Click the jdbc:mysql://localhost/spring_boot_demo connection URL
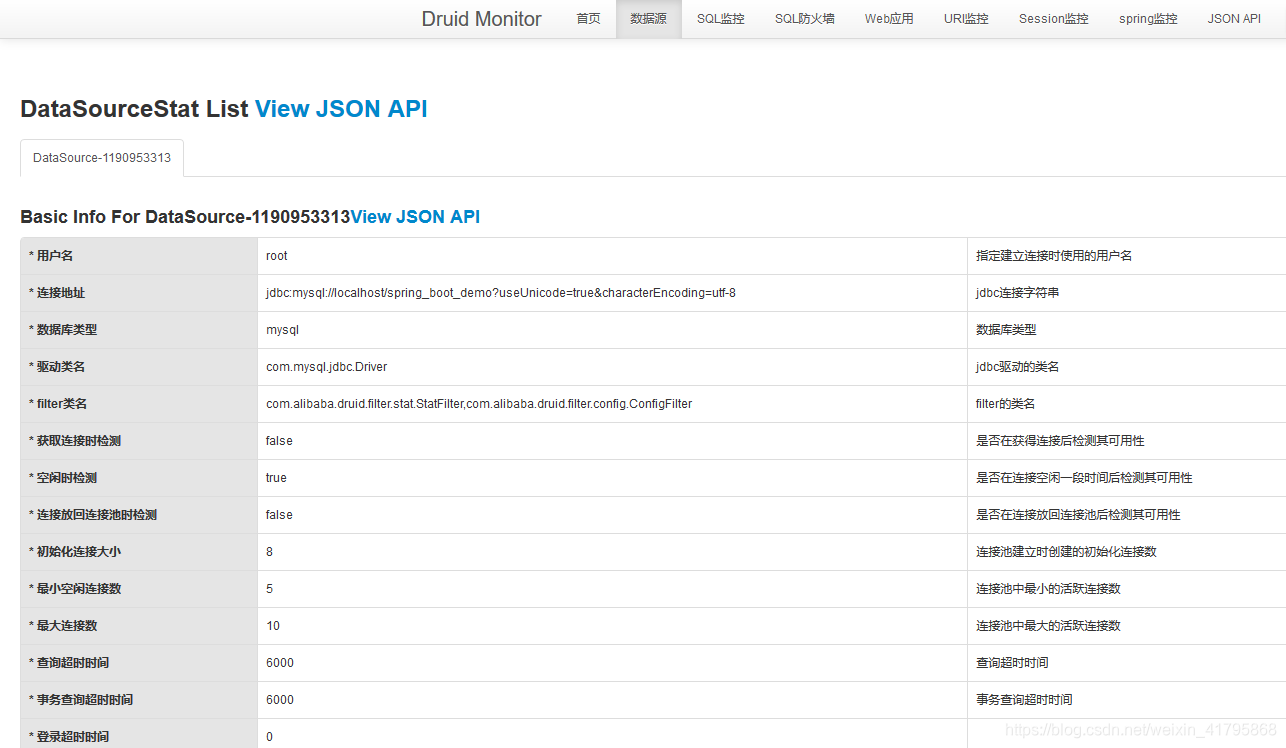1286x748 pixels. 501,293
